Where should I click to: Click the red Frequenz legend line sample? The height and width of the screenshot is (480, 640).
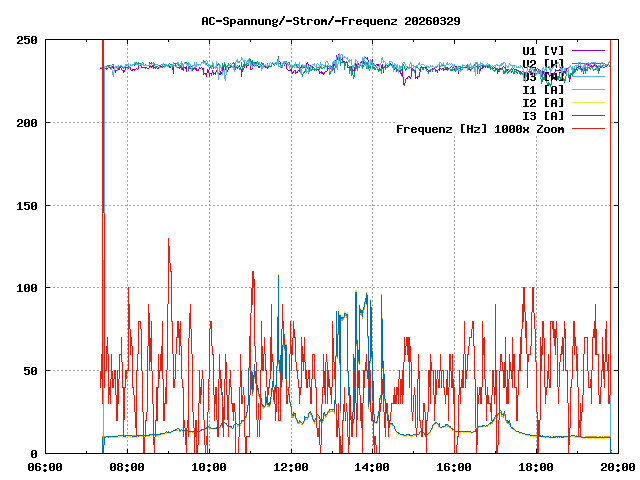589,128
